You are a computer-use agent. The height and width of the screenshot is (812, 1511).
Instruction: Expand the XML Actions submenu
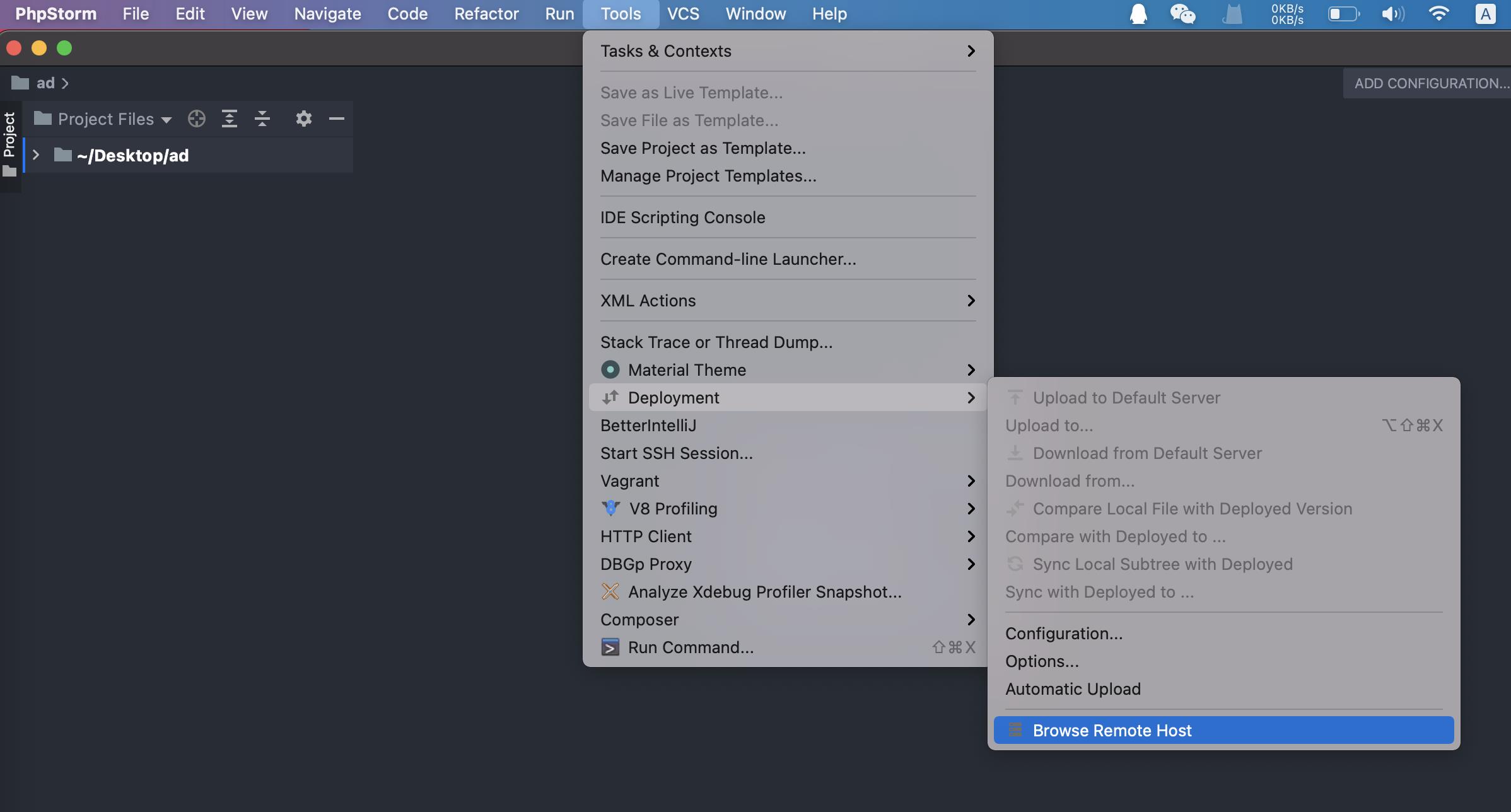787,300
